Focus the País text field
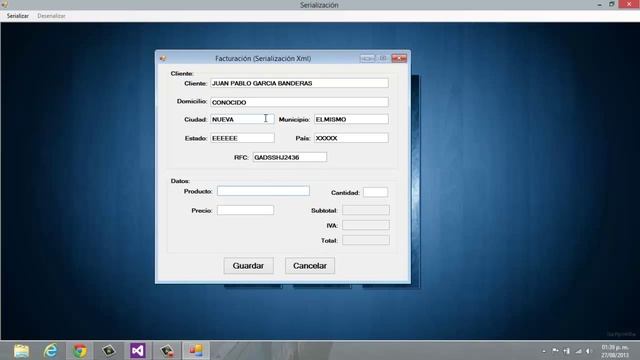Screen dimensions: 640x360 point(351,138)
